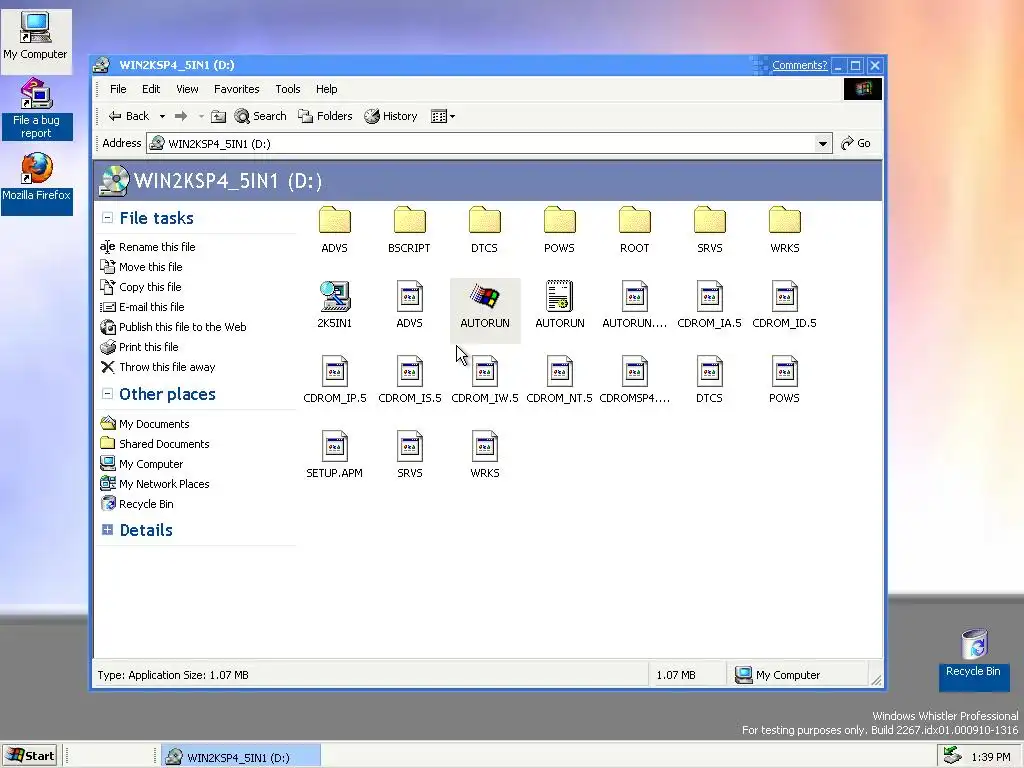
Task: Click the Forward arrow toolbar button
Action: (x=181, y=116)
